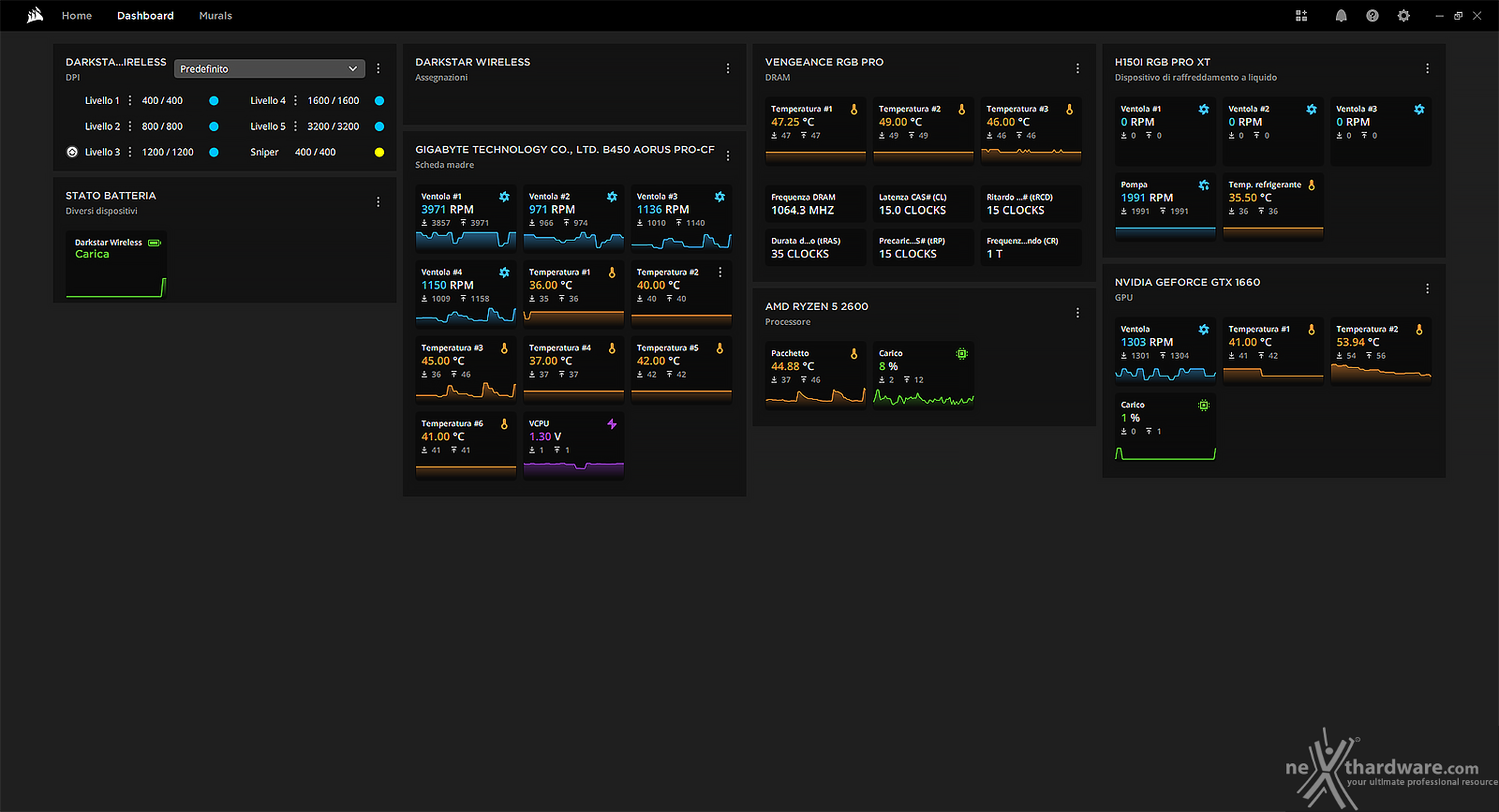The width and height of the screenshot is (1499, 812).
Task: Click Livello 4 cyan color swatch
Action: (379, 100)
